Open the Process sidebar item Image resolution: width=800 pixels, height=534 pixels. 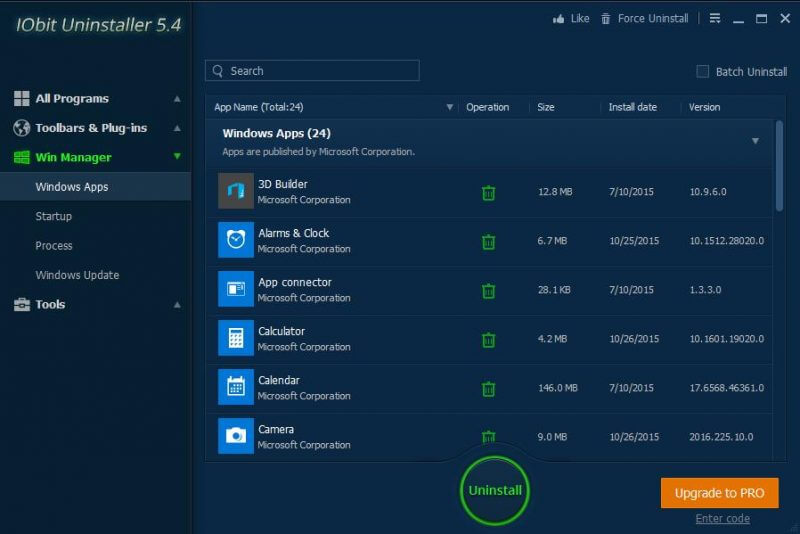(54, 246)
